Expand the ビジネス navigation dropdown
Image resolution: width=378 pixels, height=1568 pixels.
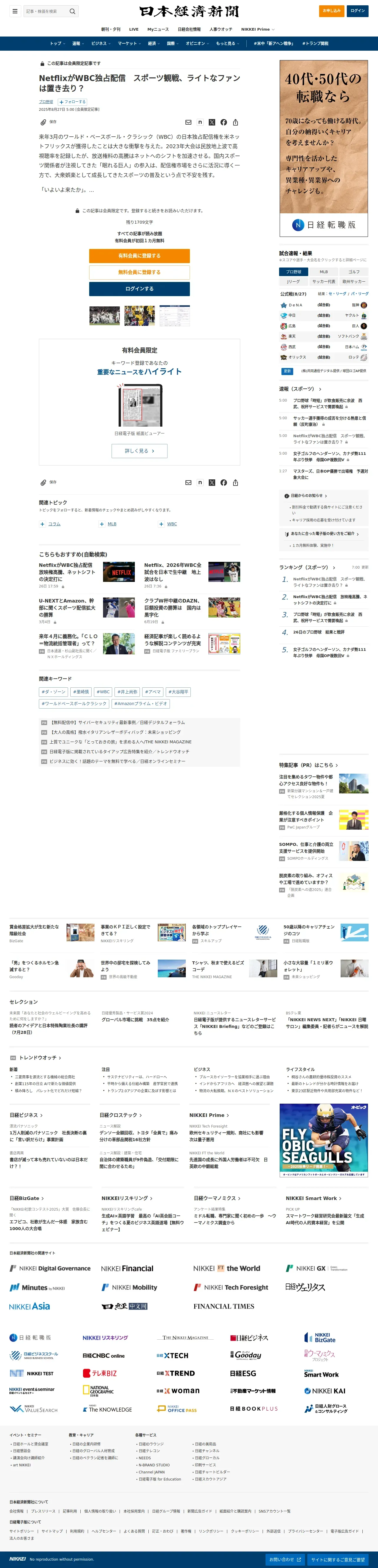pos(101,43)
